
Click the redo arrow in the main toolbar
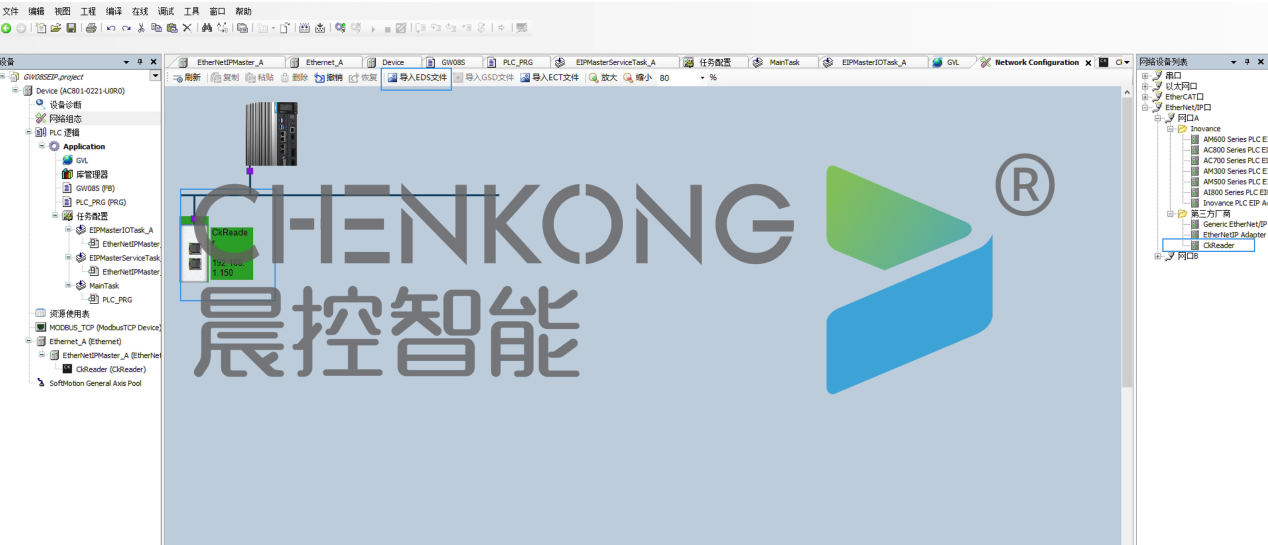126,28
